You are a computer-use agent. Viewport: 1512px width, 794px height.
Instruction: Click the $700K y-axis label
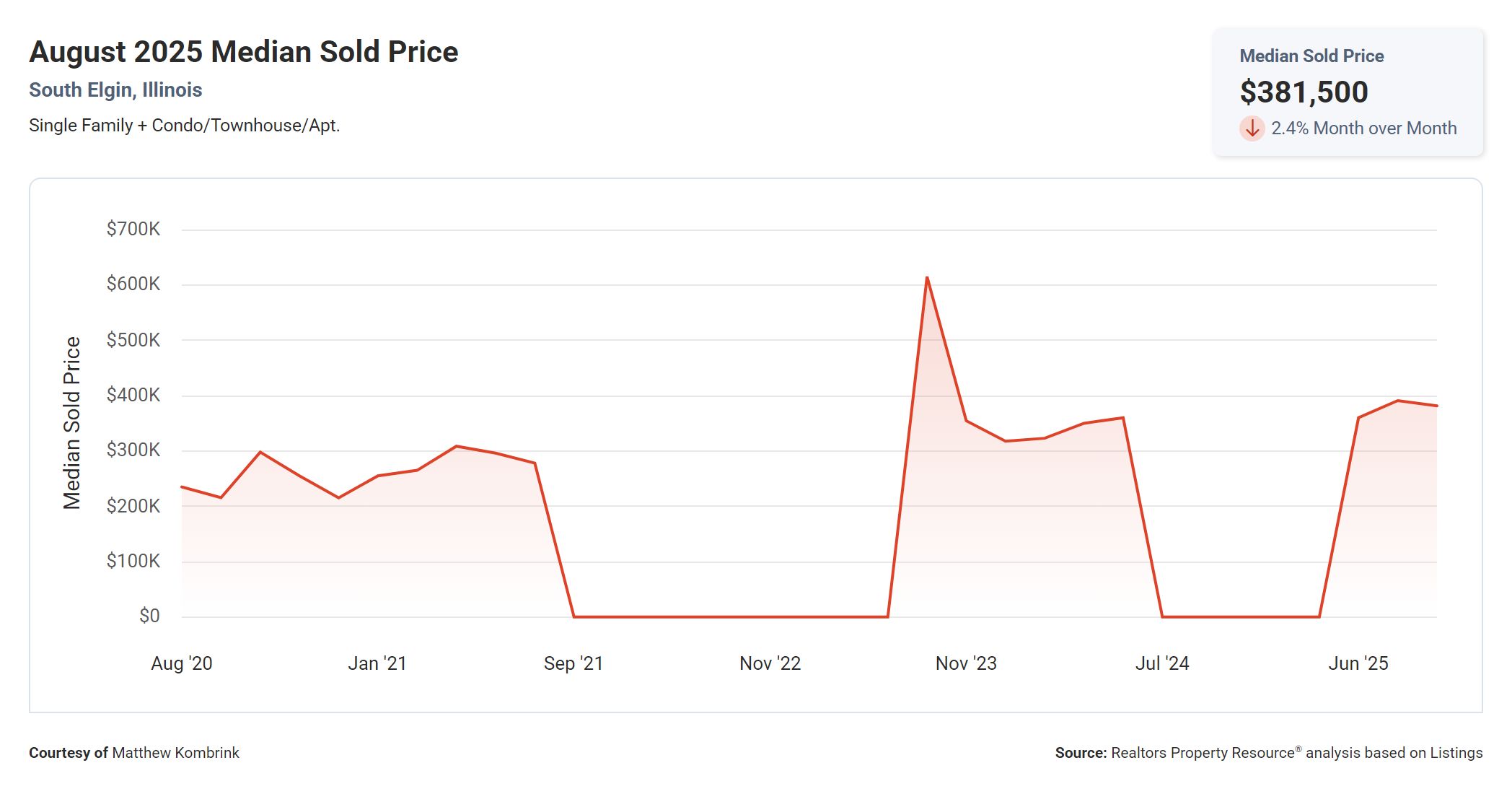pyautogui.click(x=133, y=230)
